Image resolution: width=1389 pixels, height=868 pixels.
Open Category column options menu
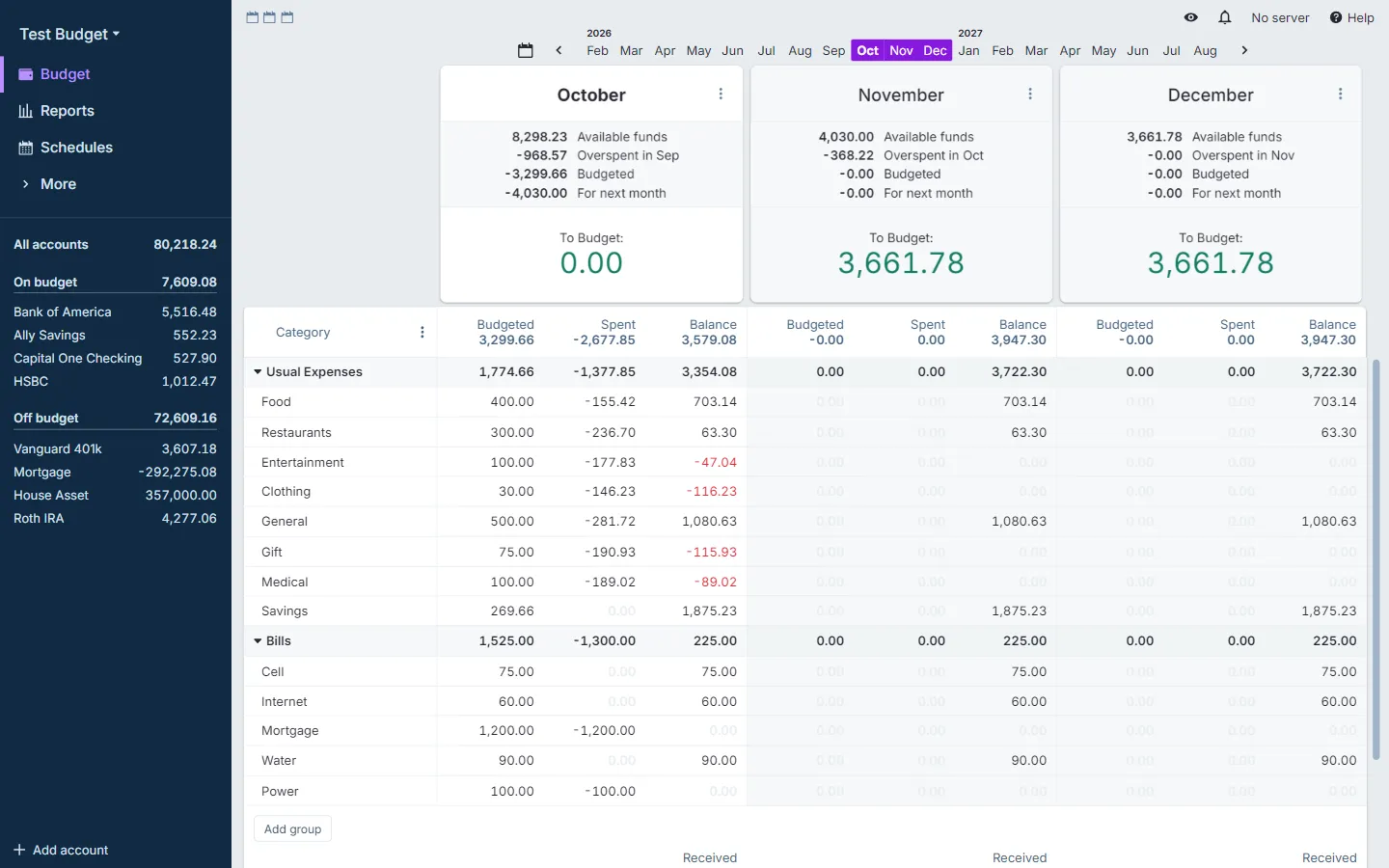(x=422, y=332)
